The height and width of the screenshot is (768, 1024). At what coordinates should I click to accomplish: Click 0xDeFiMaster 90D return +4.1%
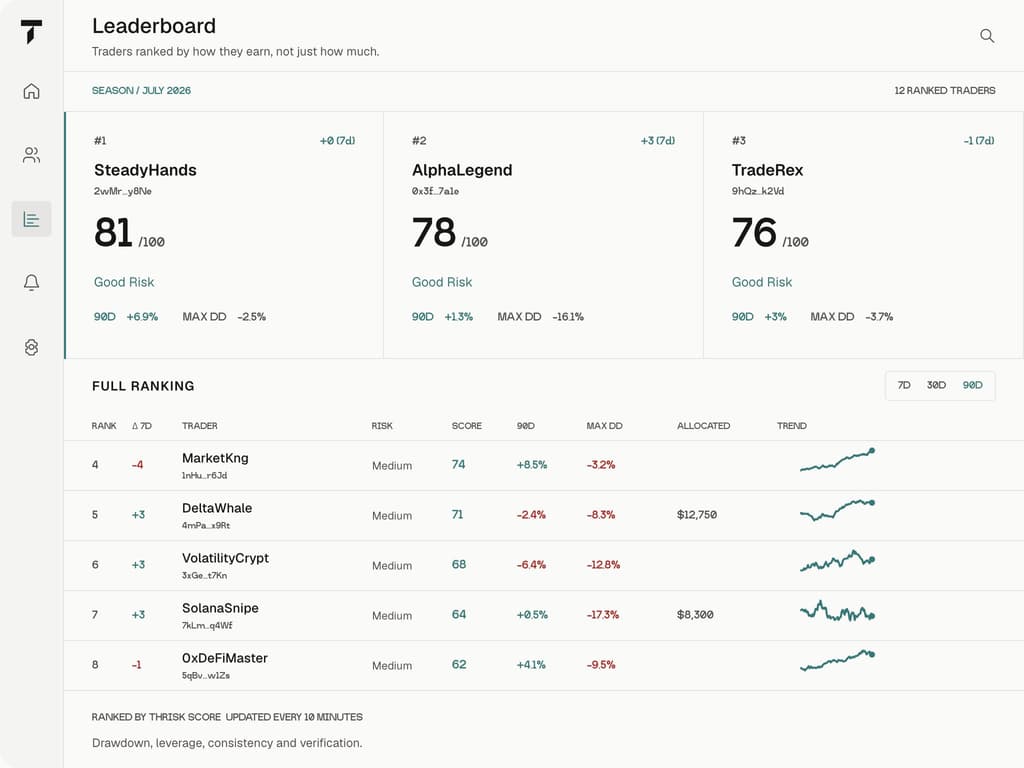pyautogui.click(x=531, y=665)
